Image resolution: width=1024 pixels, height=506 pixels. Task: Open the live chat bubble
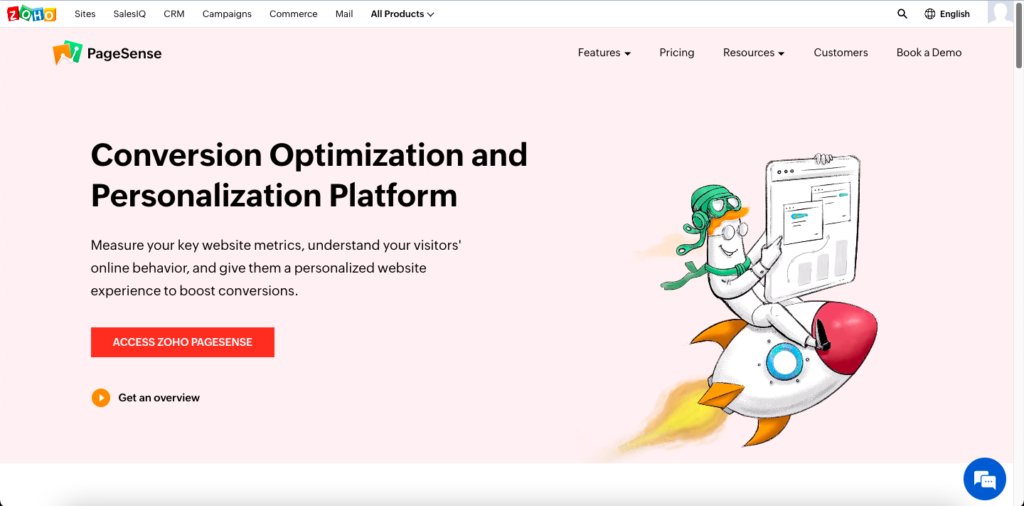click(985, 479)
